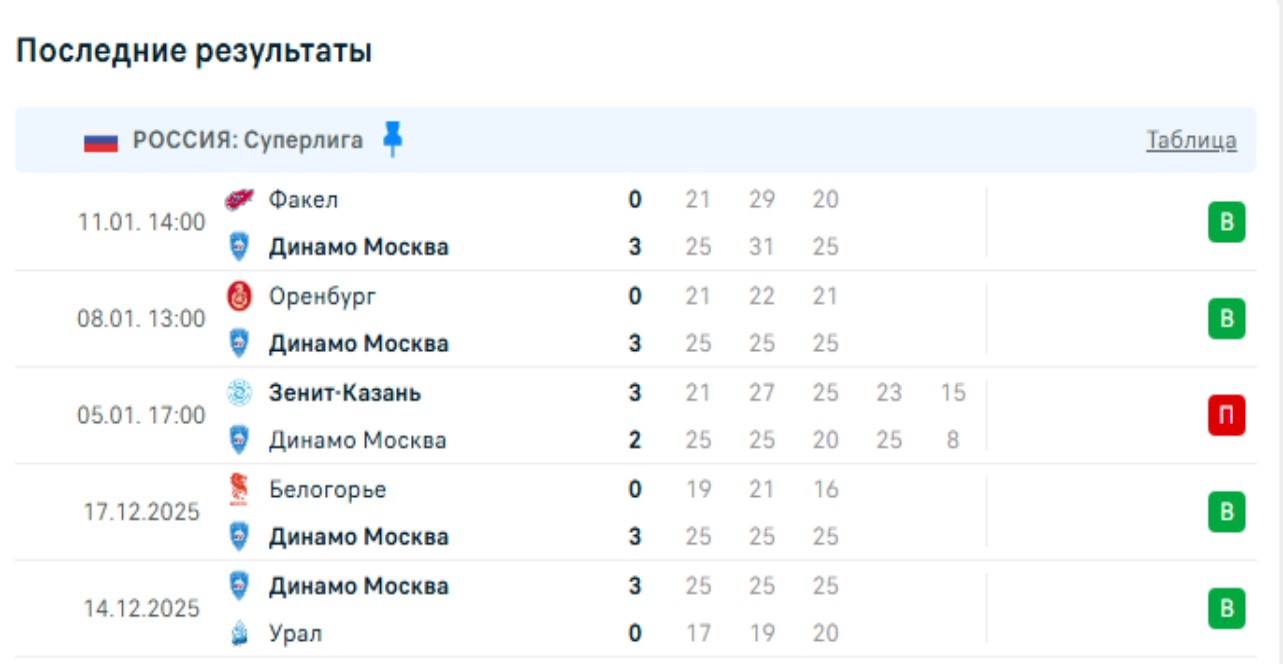Image resolution: width=1283 pixels, height=664 pixels.
Task: Click the Оренбург team logo
Action: tap(239, 297)
